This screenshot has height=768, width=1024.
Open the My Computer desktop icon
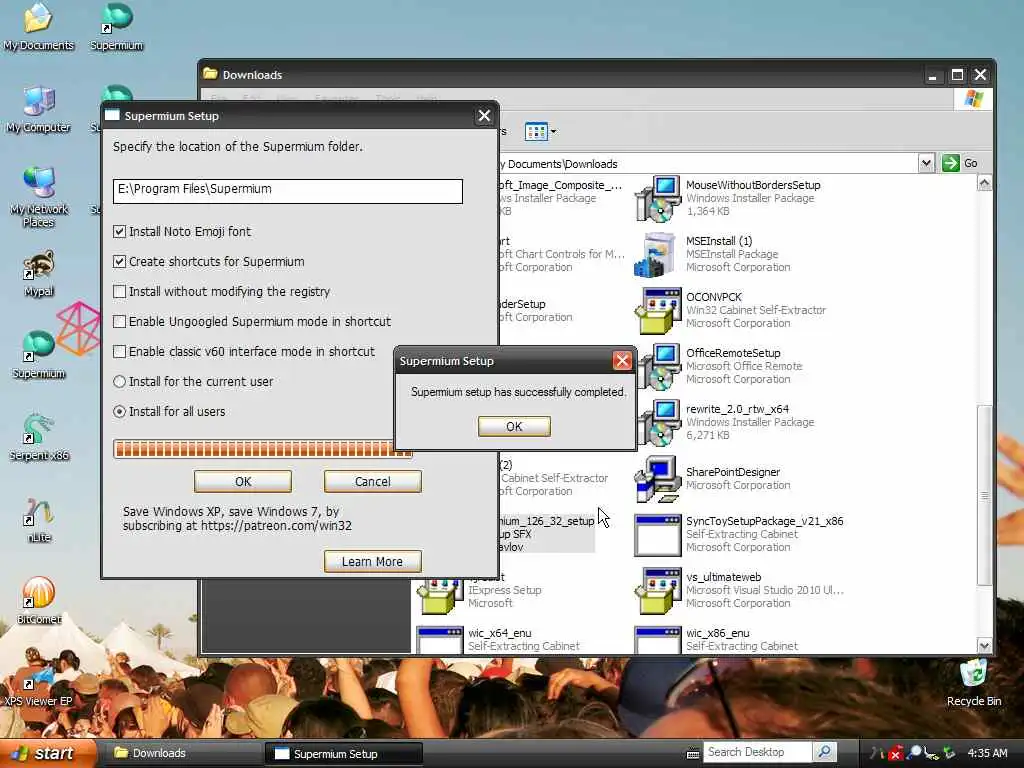point(38,109)
